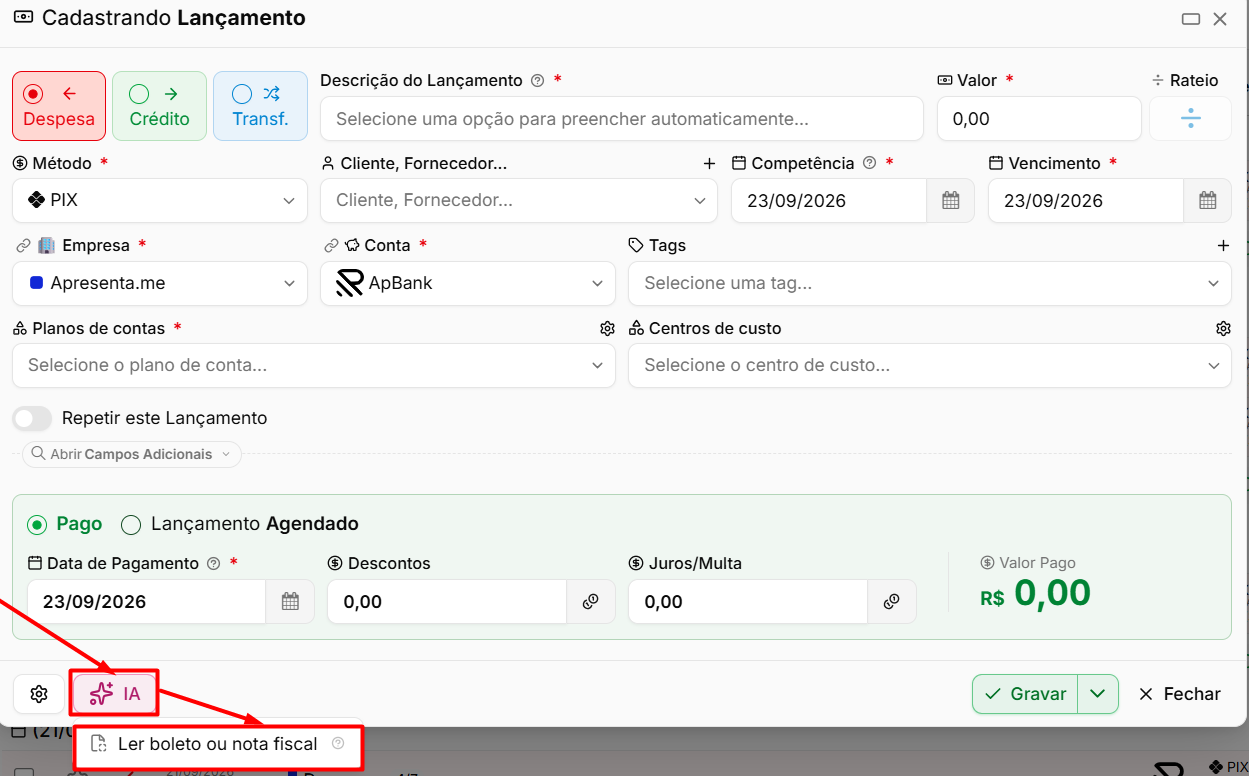Viewport: 1249px width, 776px height.
Task: Click the Descrição do Lançamento field
Action: tap(622, 119)
